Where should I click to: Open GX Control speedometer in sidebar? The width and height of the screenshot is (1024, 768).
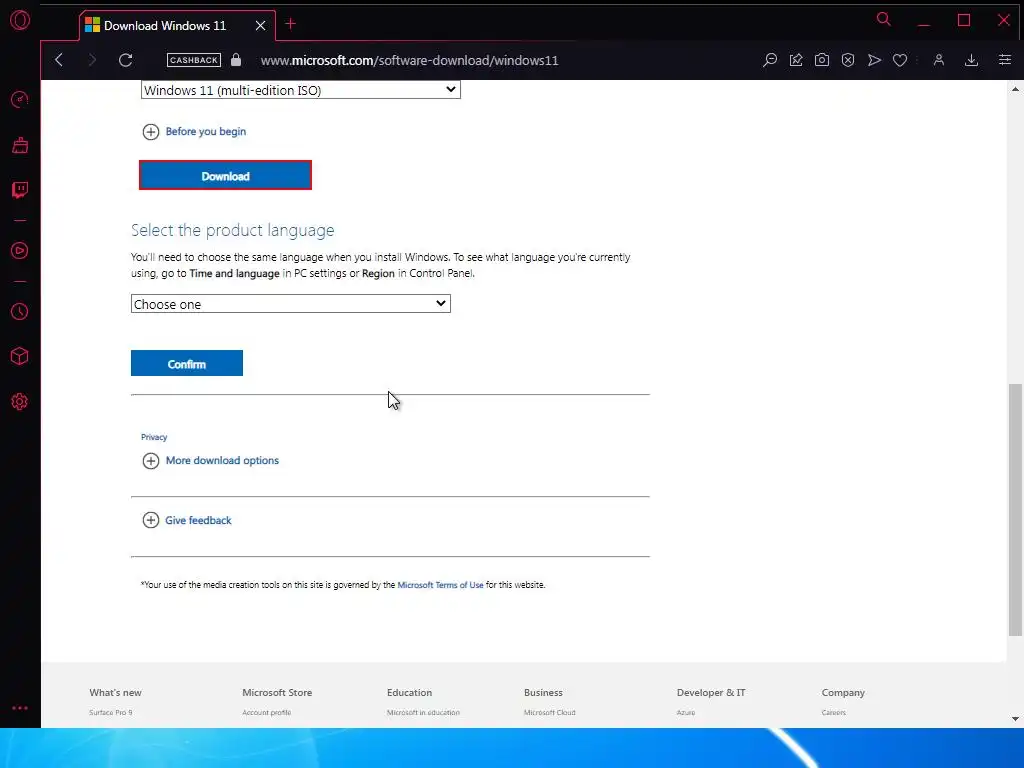click(x=20, y=99)
